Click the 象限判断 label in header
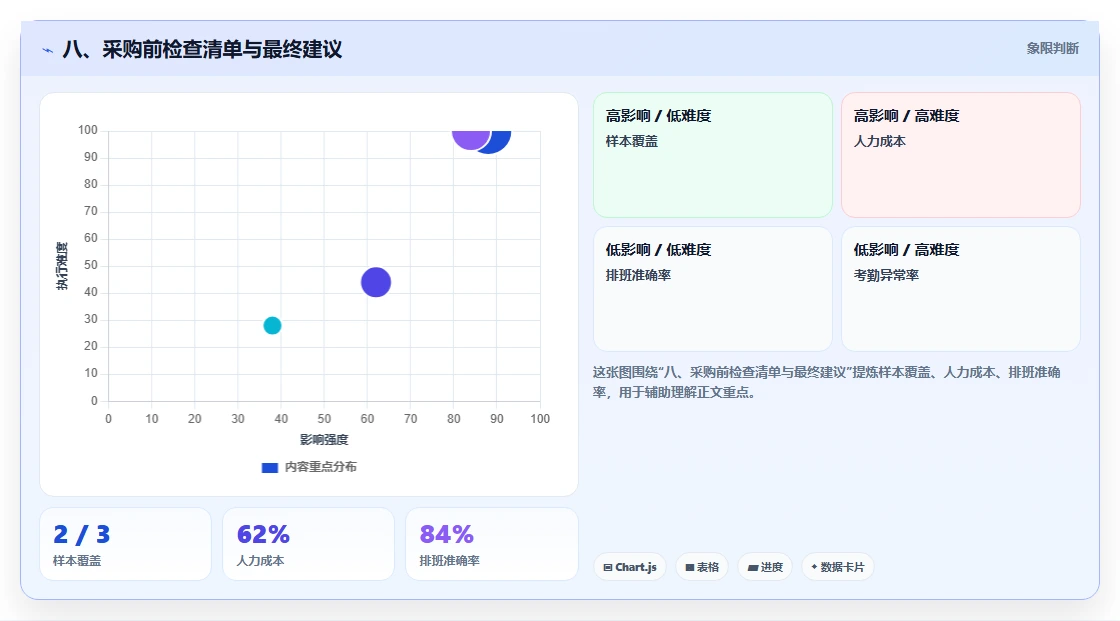The height and width of the screenshot is (621, 1120). click(x=1052, y=49)
